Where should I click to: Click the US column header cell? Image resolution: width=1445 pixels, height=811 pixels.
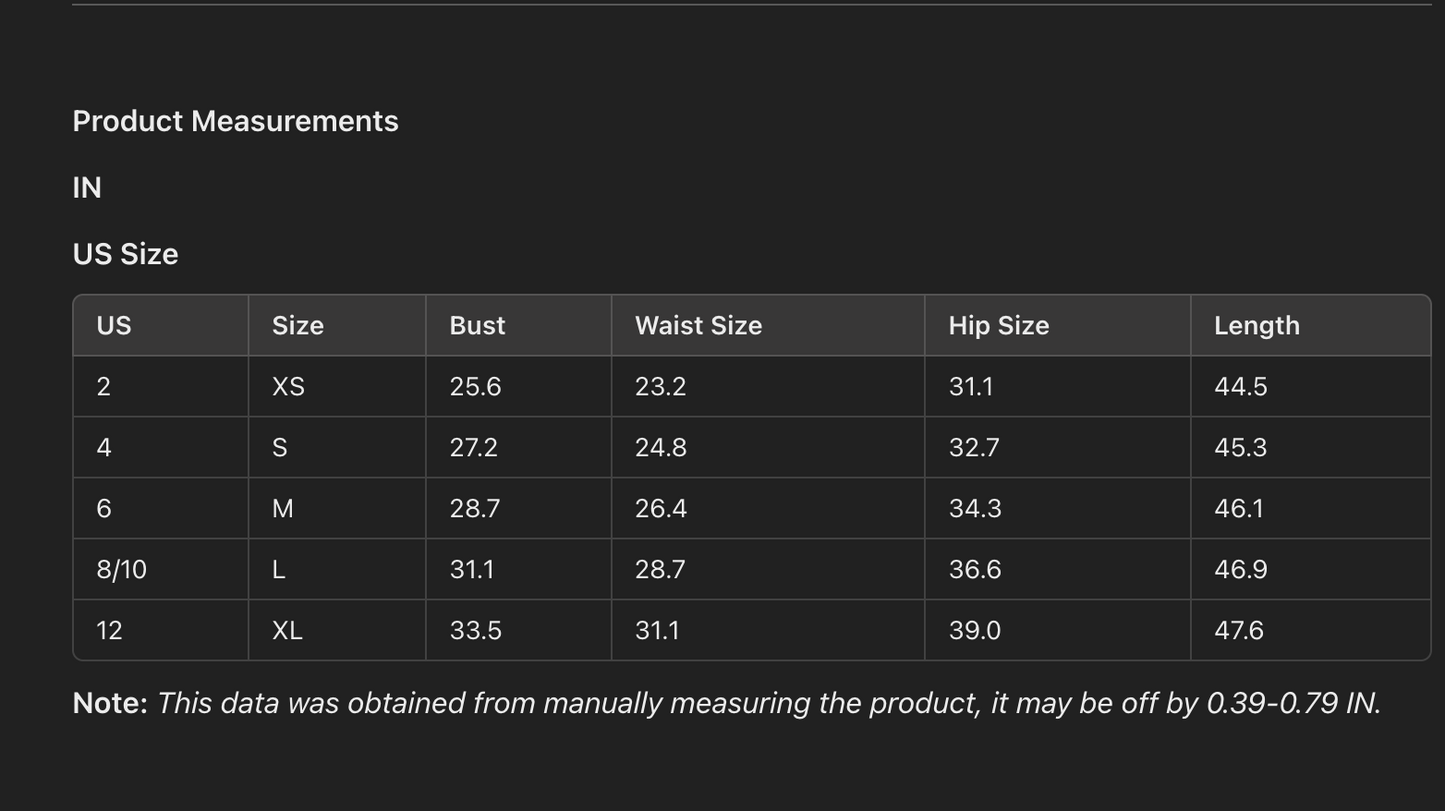(114, 326)
